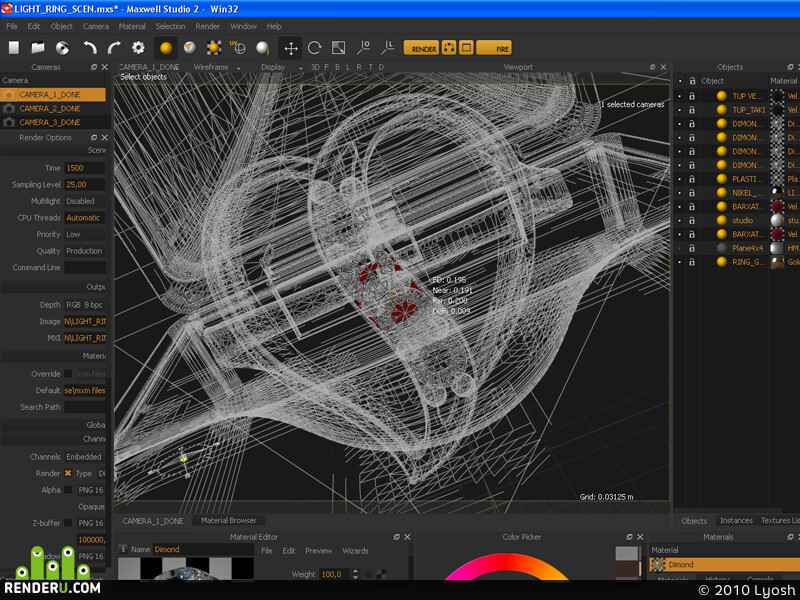Select the Scale tool icon
The image size is (800, 600).
coord(338,48)
